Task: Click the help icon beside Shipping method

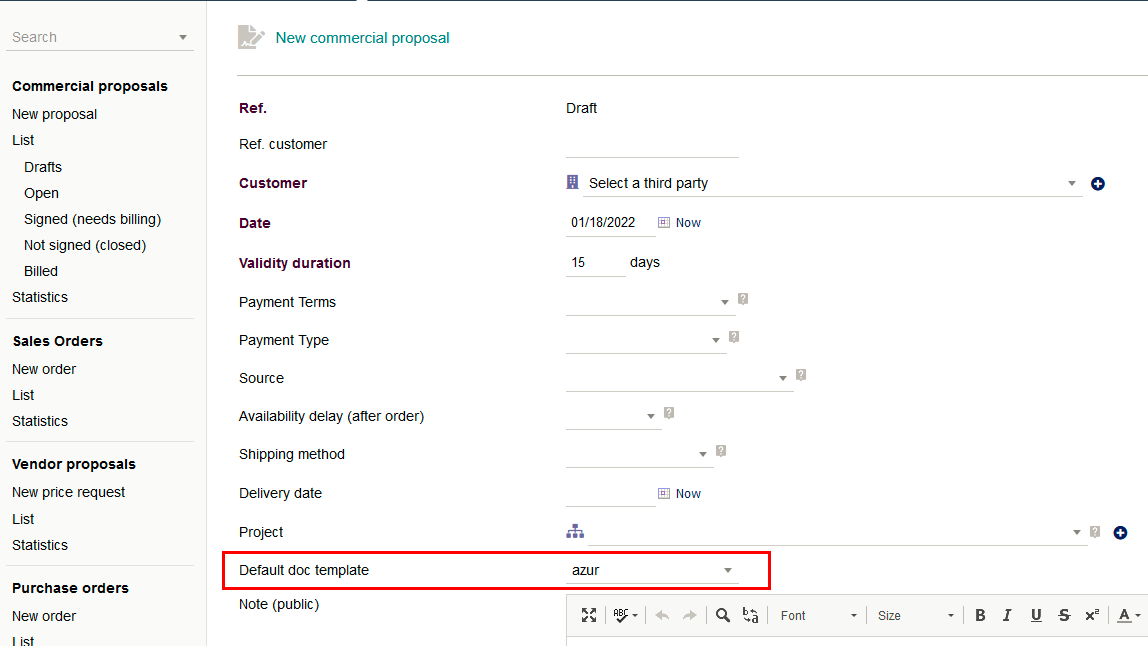Action: (721, 451)
